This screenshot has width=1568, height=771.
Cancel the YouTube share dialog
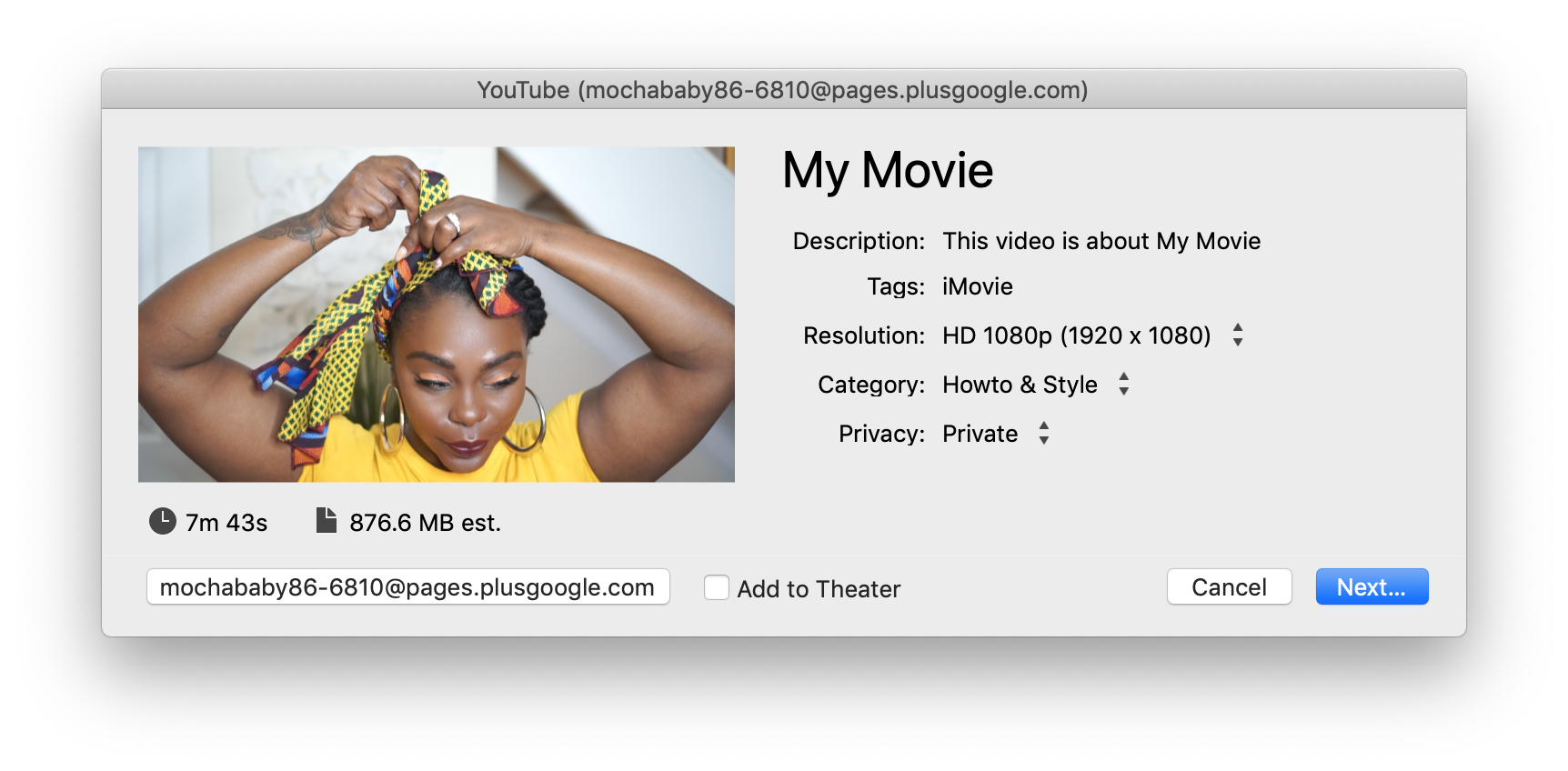(x=1229, y=587)
